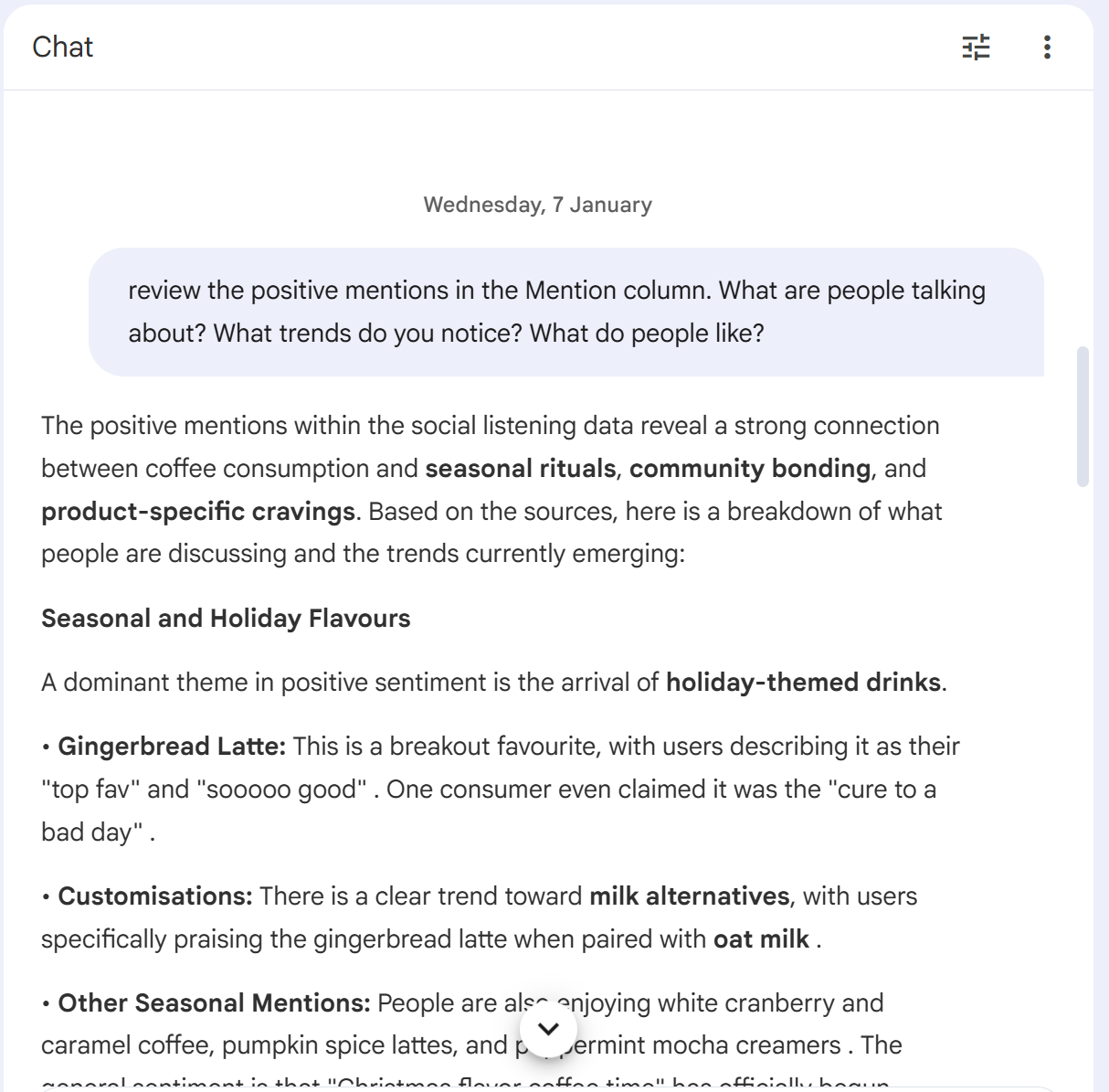Click the bold phrase holiday-themed drinks
Screen dimensions: 1109x1092
[x=803, y=683]
